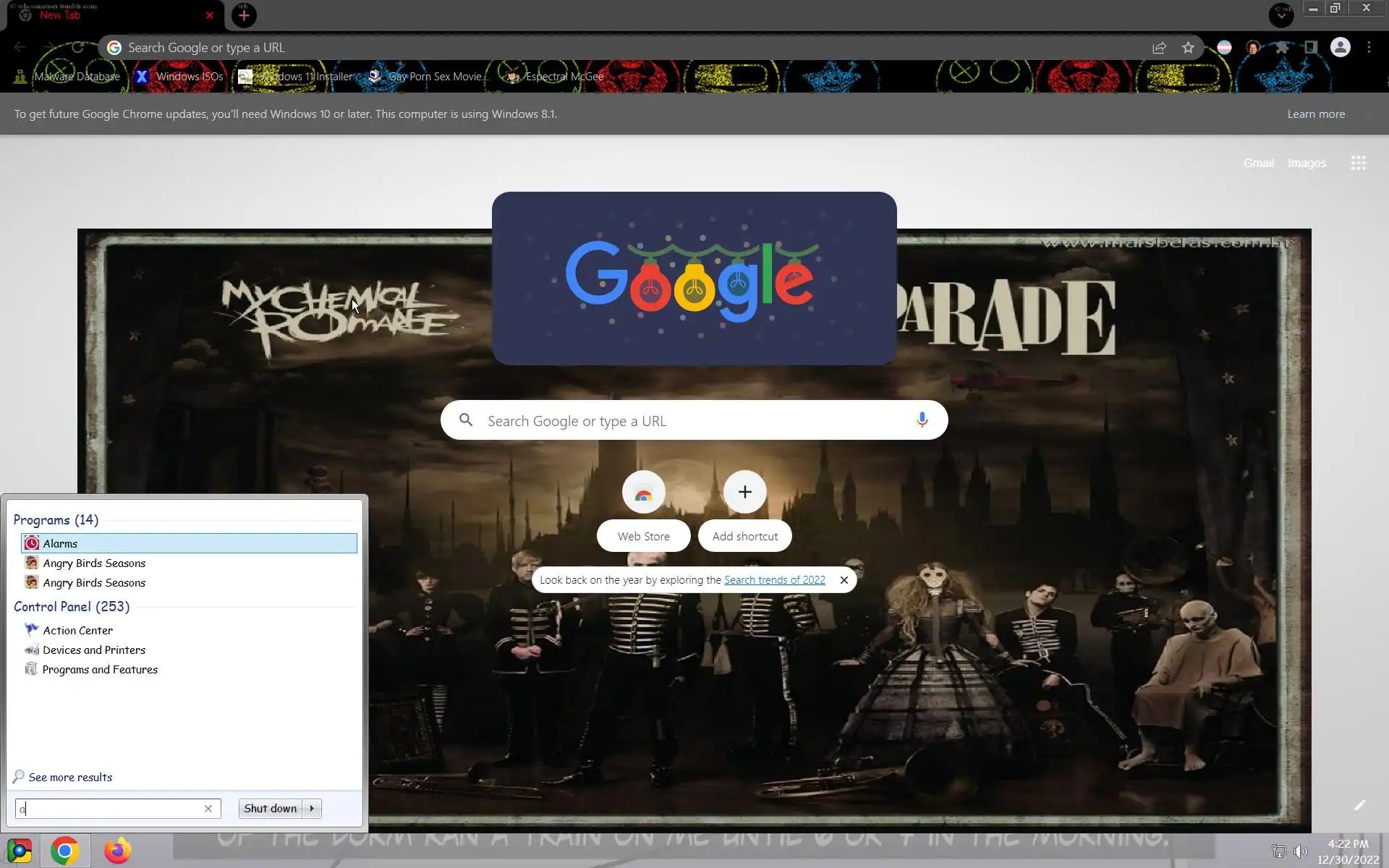The width and height of the screenshot is (1389, 868).
Task: Click the Shut down button
Action: tap(270, 809)
